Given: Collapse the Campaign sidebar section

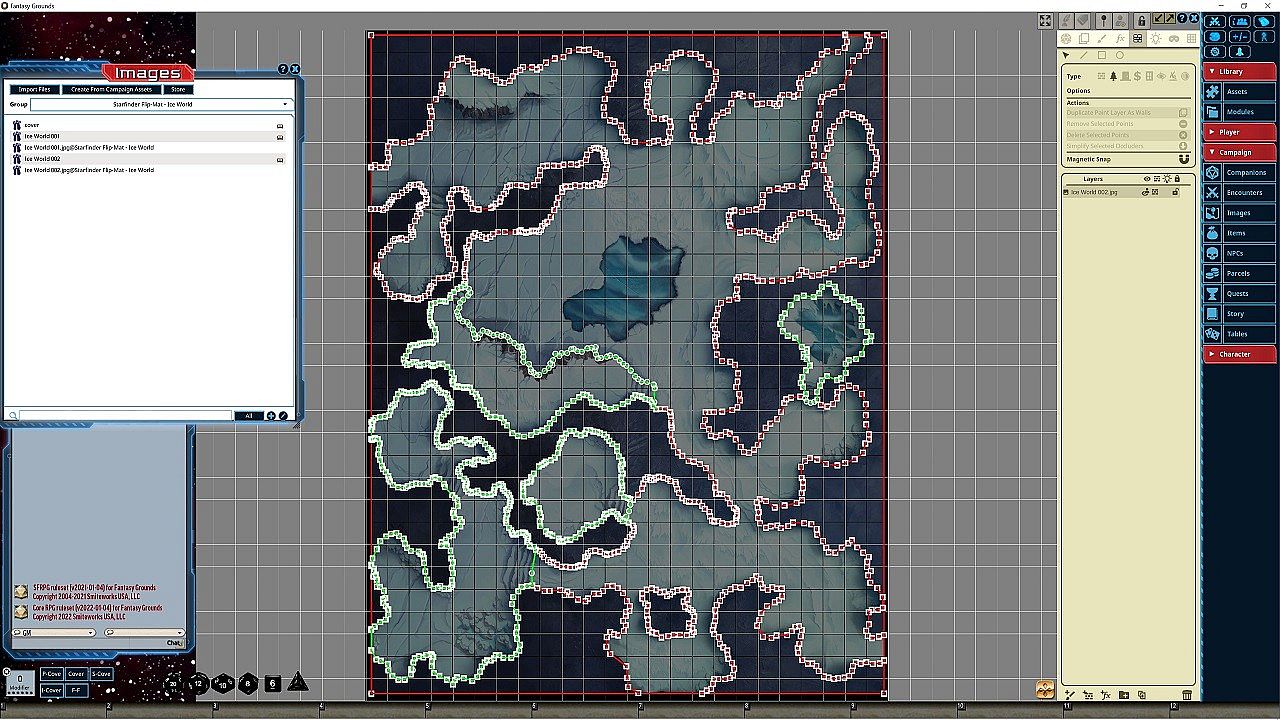Looking at the screenshot, I should click(1240, 152).
